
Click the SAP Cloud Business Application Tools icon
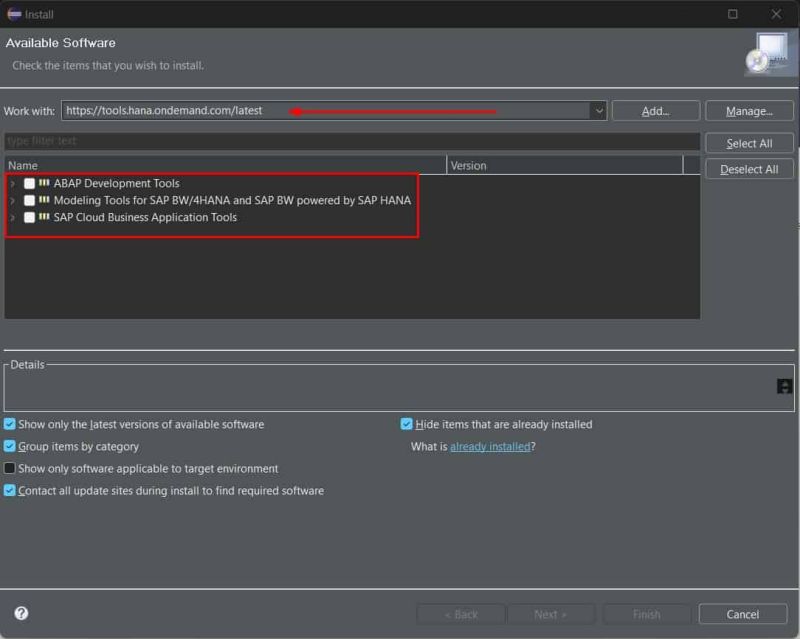tap(45, 217)
